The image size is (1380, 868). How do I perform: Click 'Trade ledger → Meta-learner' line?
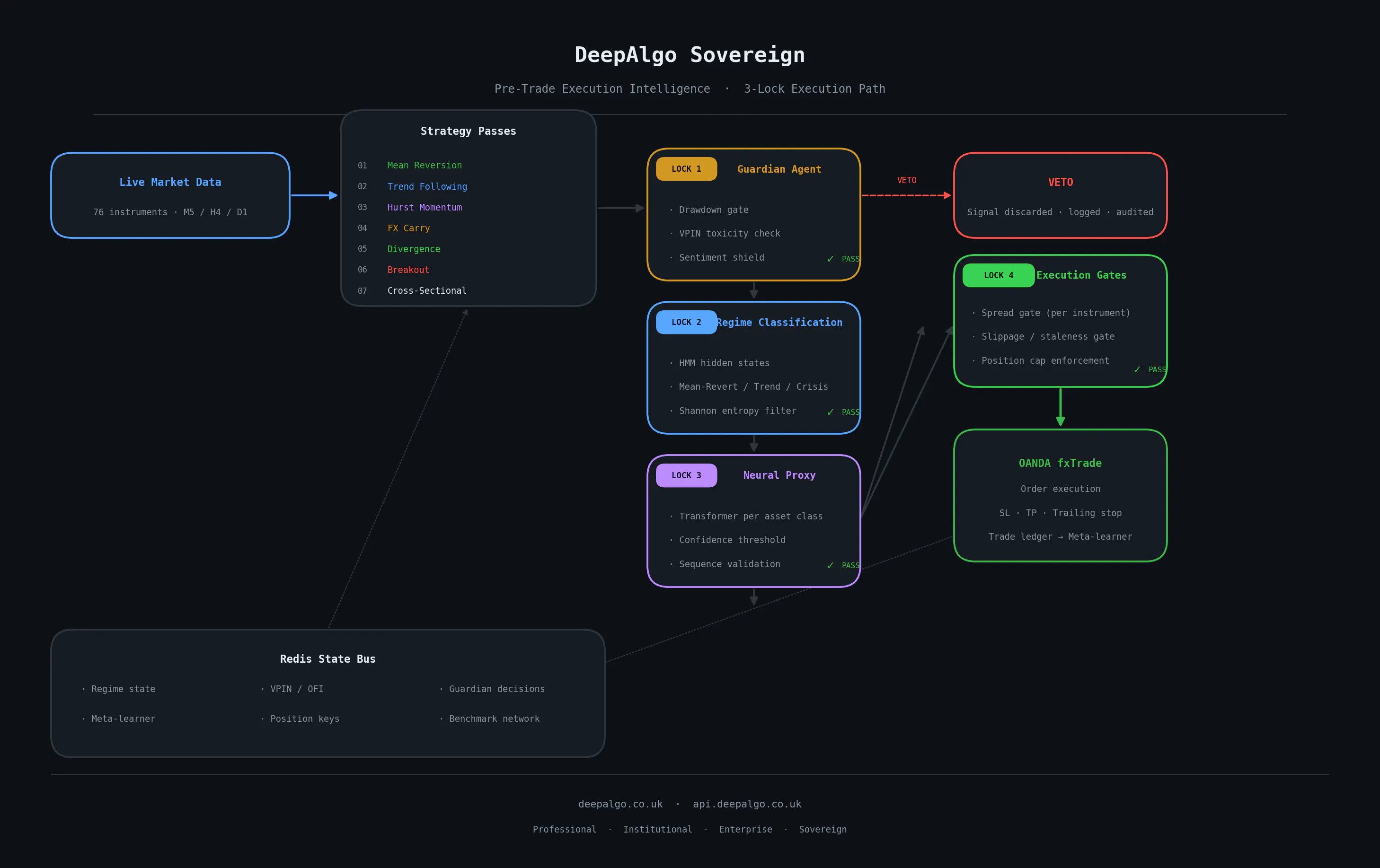coord(1060,537)
